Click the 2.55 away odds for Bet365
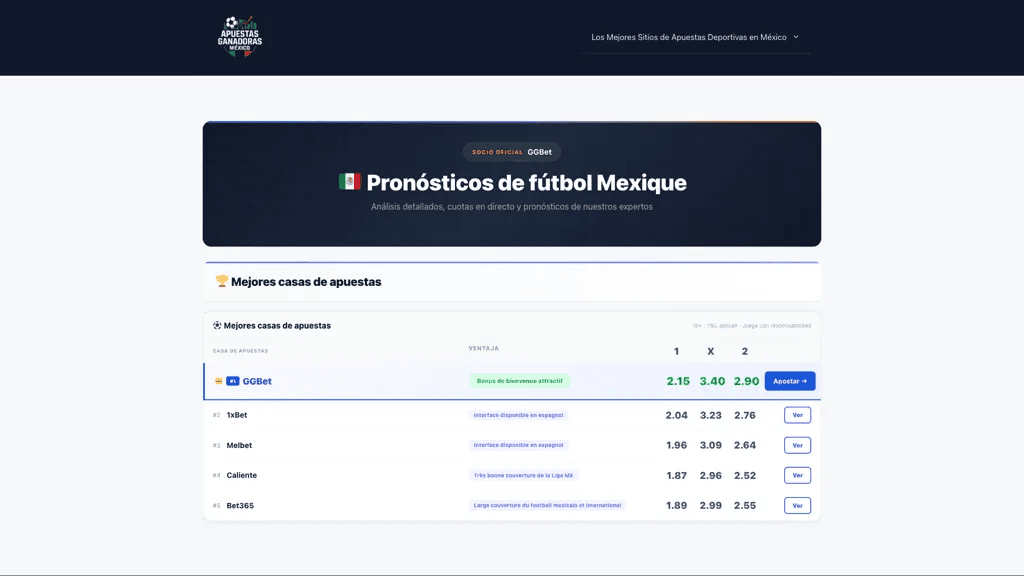The width and height of the screenshot is (1024, 576). tap(744, 505)
